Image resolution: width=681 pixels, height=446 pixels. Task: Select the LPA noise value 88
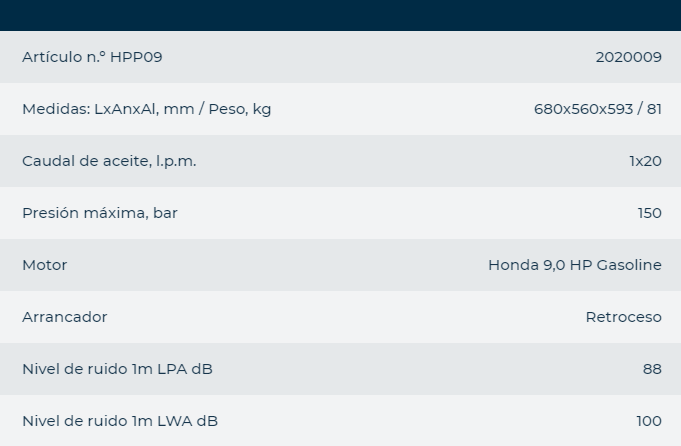[x=652, y=369]
